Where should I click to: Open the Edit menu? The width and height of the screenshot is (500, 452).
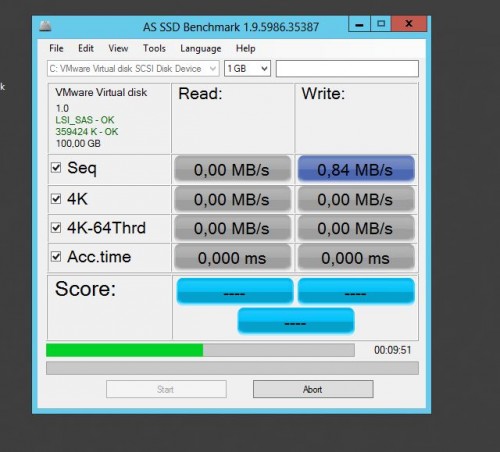pos(86,48)
